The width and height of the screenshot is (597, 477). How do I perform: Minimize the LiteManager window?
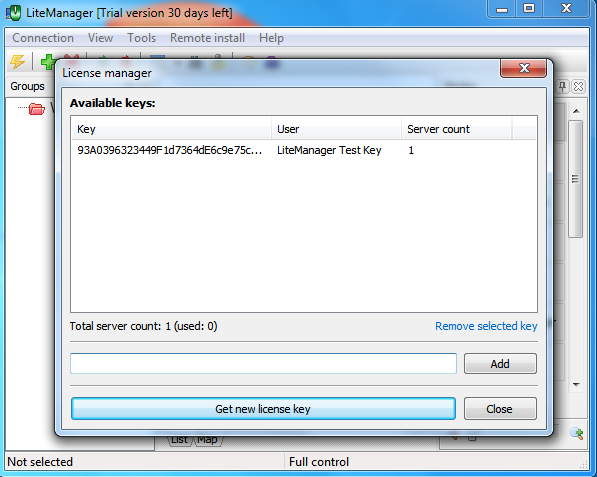click(502, 9)
